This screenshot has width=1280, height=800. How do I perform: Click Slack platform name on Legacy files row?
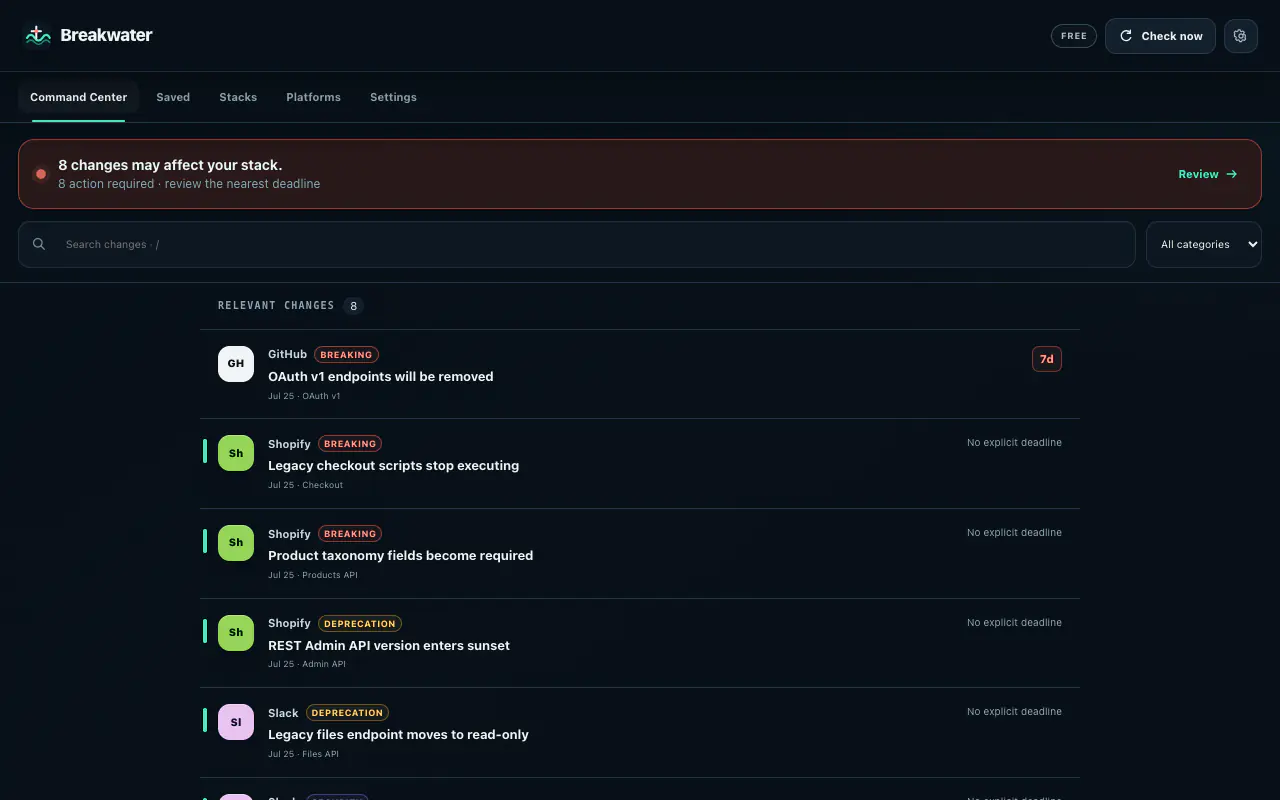[x=283, y=713]
